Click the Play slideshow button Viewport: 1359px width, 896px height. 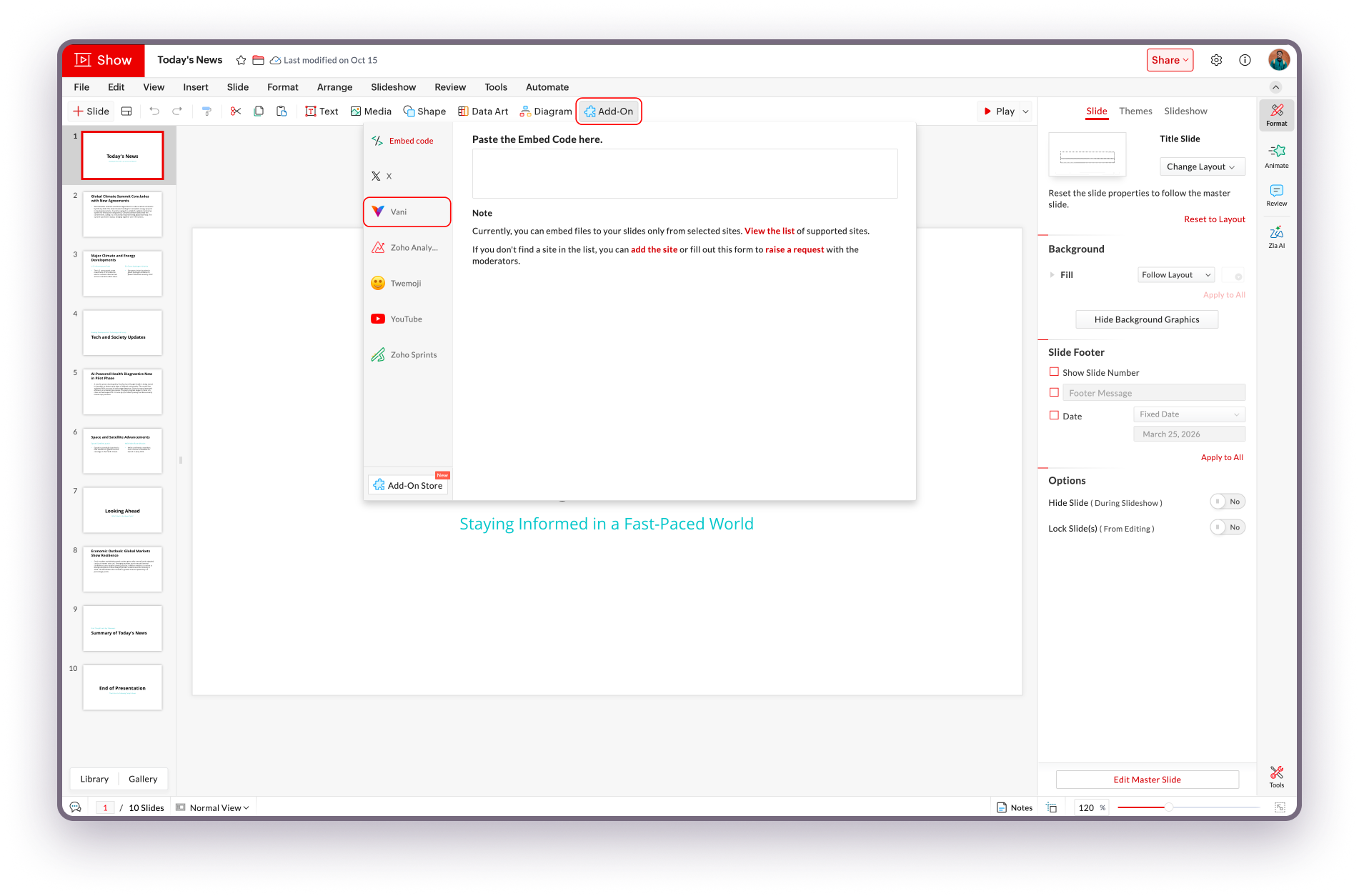[998, 111]
